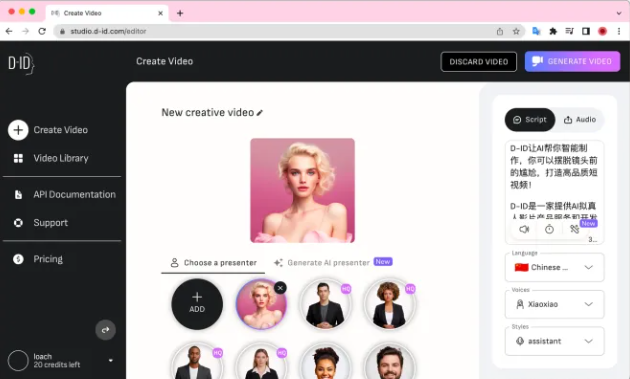Click the pencil icon to rename video
Image resolution: width=630 pixels, height=379 pixels.
260,113
